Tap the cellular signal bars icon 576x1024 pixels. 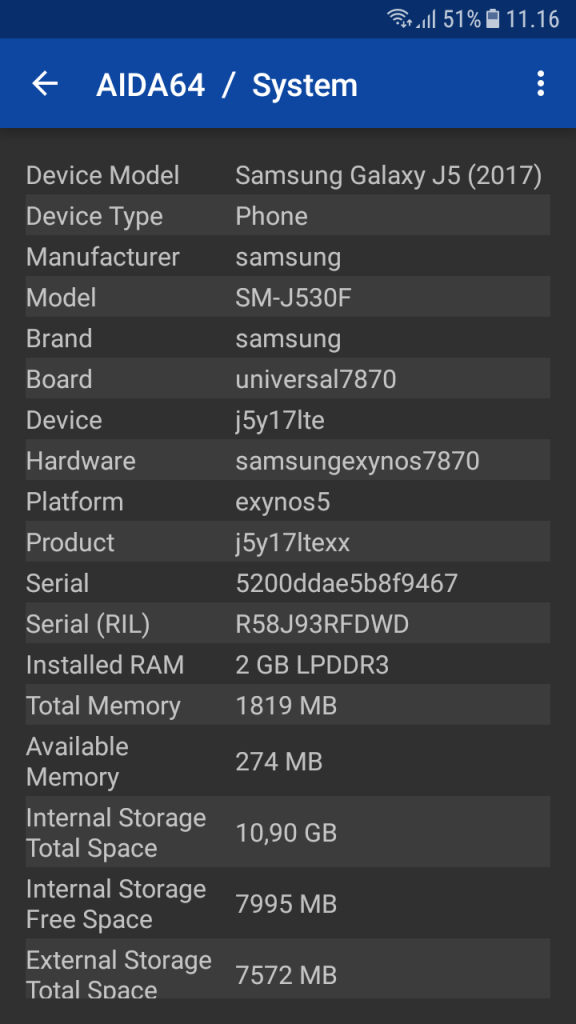tap(426, 19)
